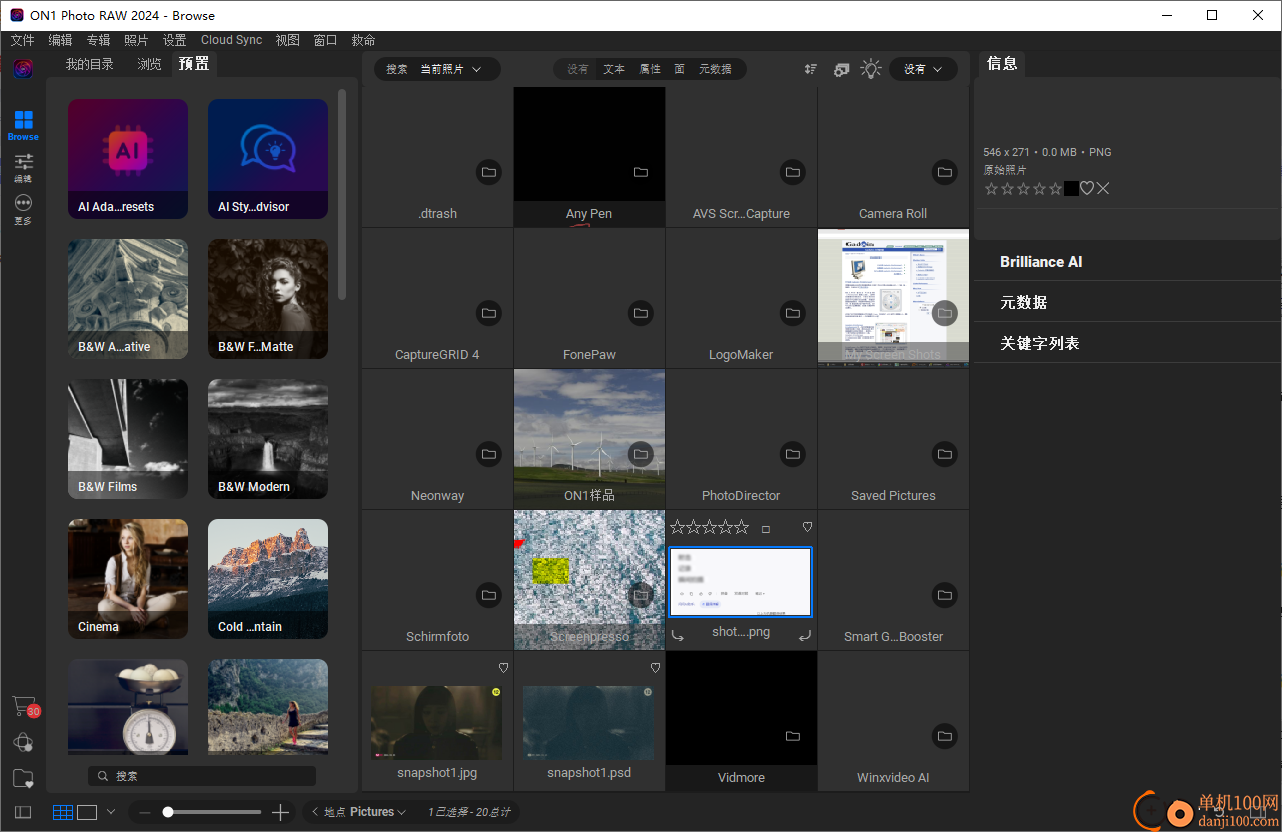Toggle color label square above shot png
This screenshot has width=1282, height=832.
(x=766, y=528)
